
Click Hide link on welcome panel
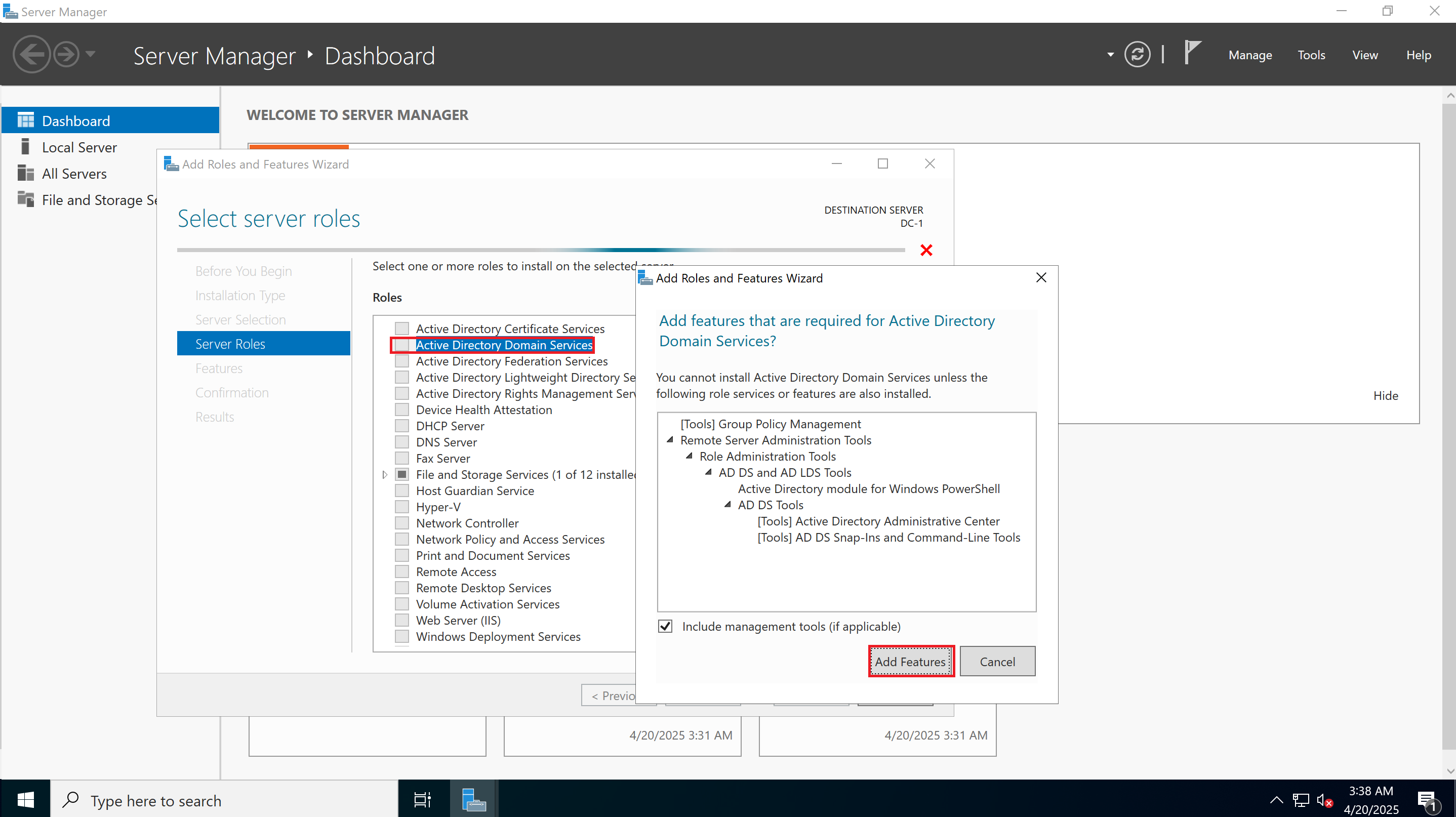pyautogui.click(x=1385, y=395)
